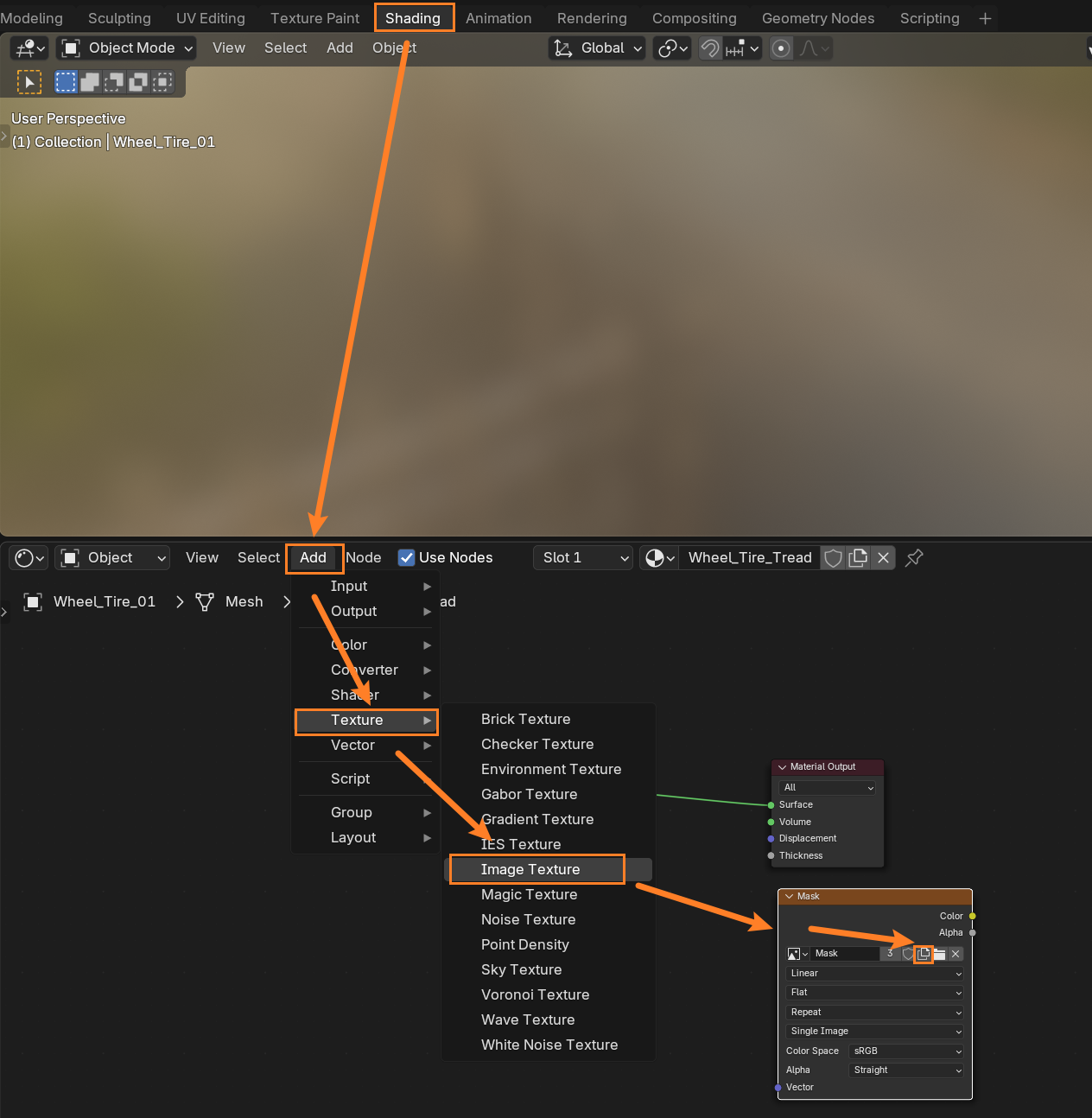
Task: Select Image Texture from the Texture submenu
Action: (x=530, y=870)
